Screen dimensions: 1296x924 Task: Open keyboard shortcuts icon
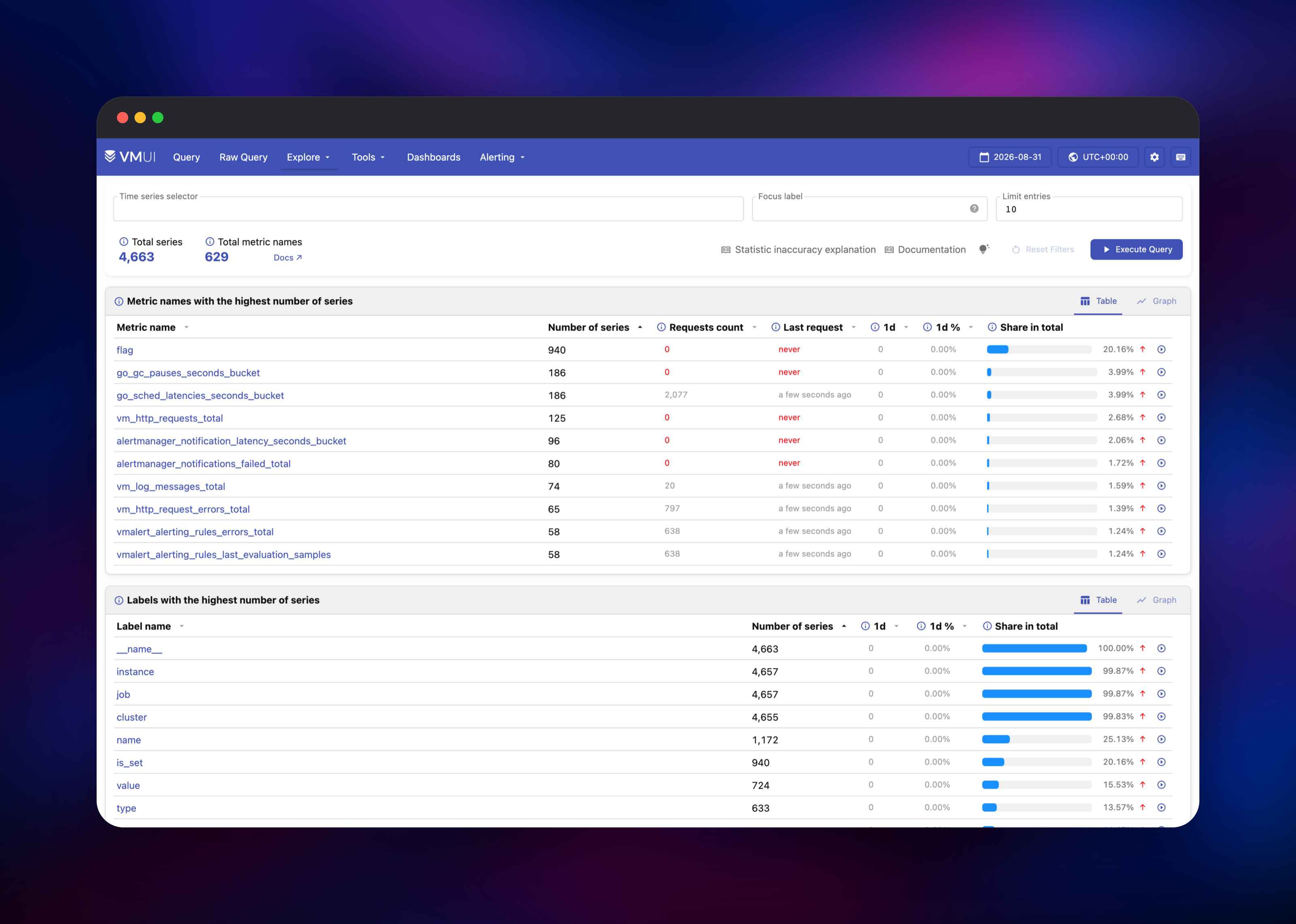point(1181,157)
